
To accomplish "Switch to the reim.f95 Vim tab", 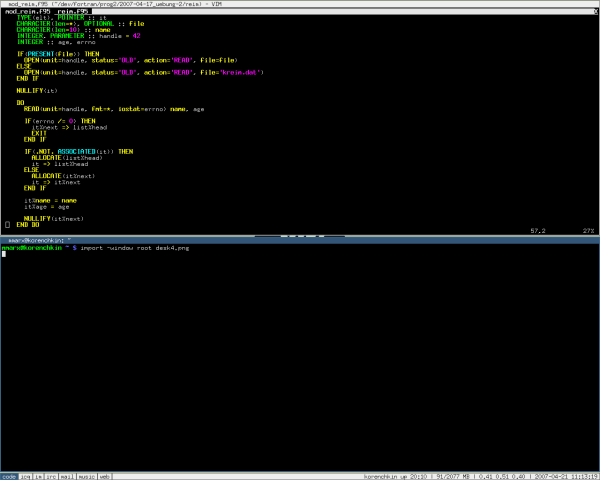I will coord(72,11).
